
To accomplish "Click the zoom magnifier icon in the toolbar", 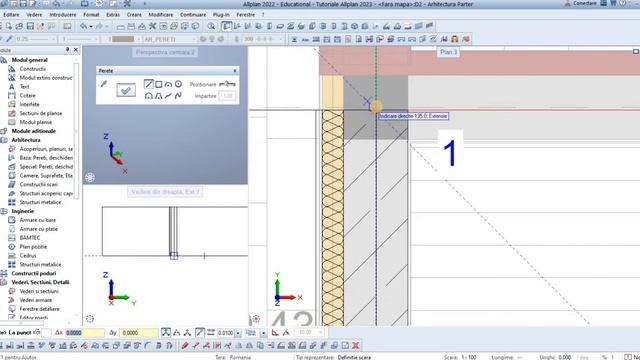I will click(x=211, y=27).
